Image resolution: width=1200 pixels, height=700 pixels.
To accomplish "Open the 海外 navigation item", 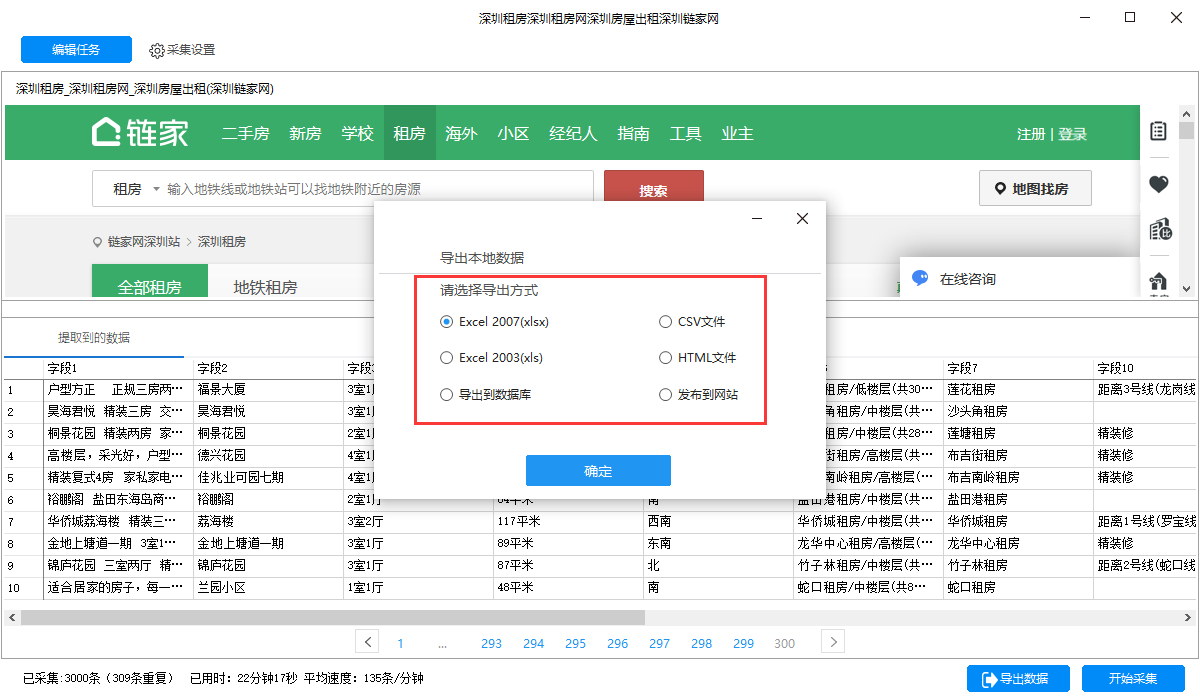I will [x=461, y=133].
